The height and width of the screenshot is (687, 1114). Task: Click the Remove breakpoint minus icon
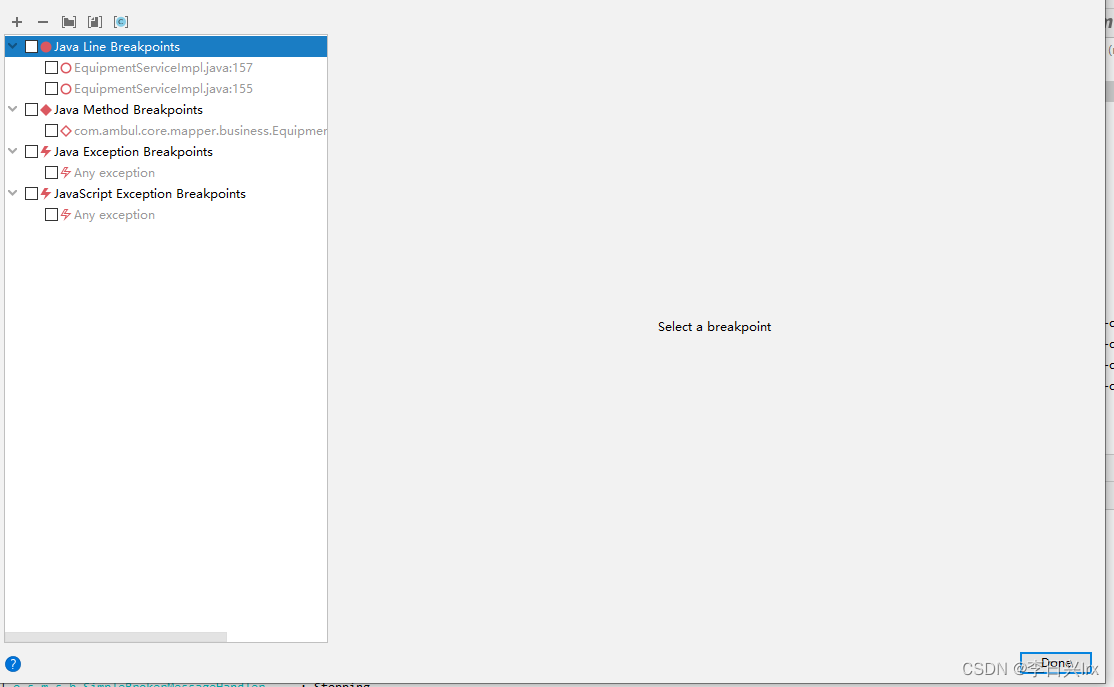point(43,22)
